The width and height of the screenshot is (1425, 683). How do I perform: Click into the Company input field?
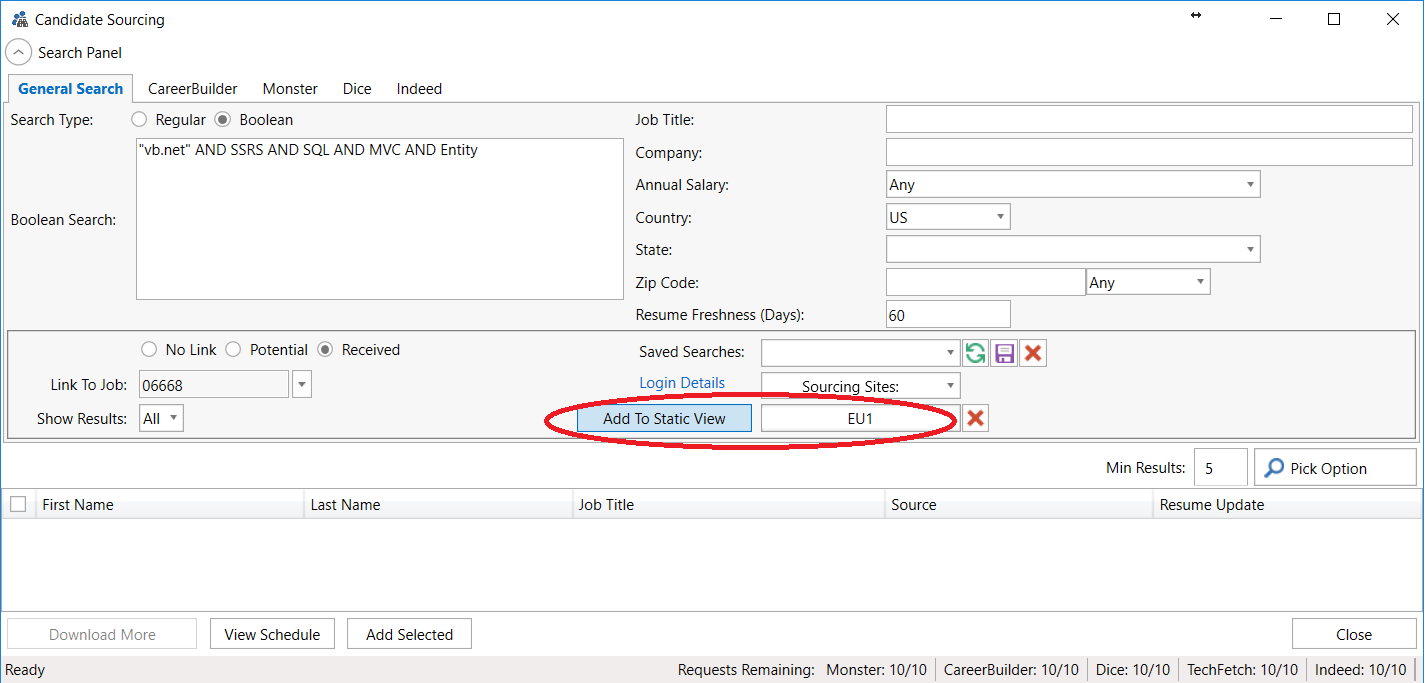[1149, 152]
